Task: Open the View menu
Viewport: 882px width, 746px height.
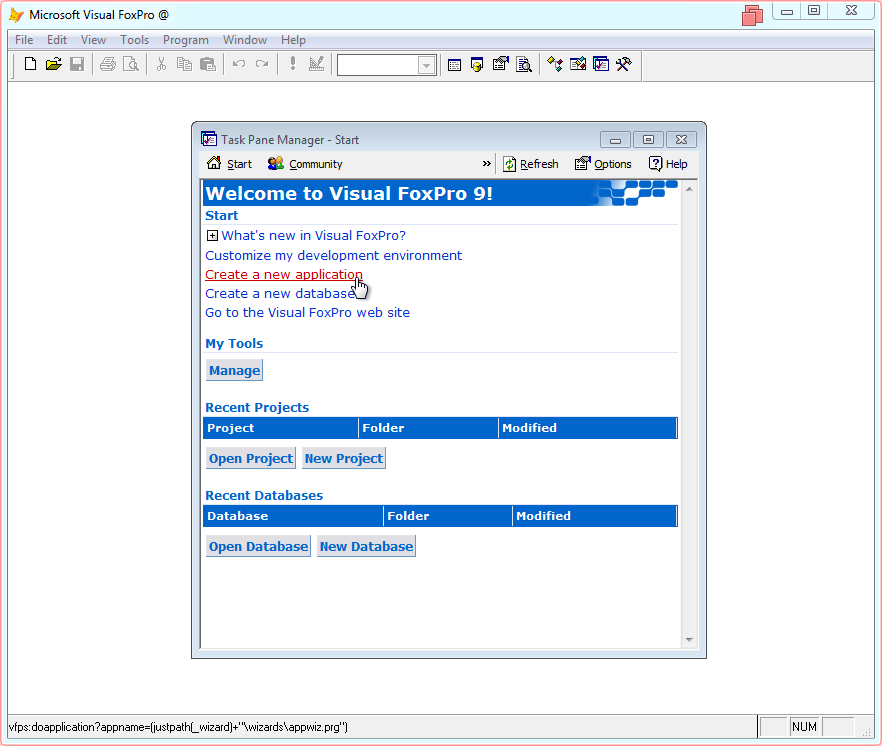Action: (x=93, y=40)
